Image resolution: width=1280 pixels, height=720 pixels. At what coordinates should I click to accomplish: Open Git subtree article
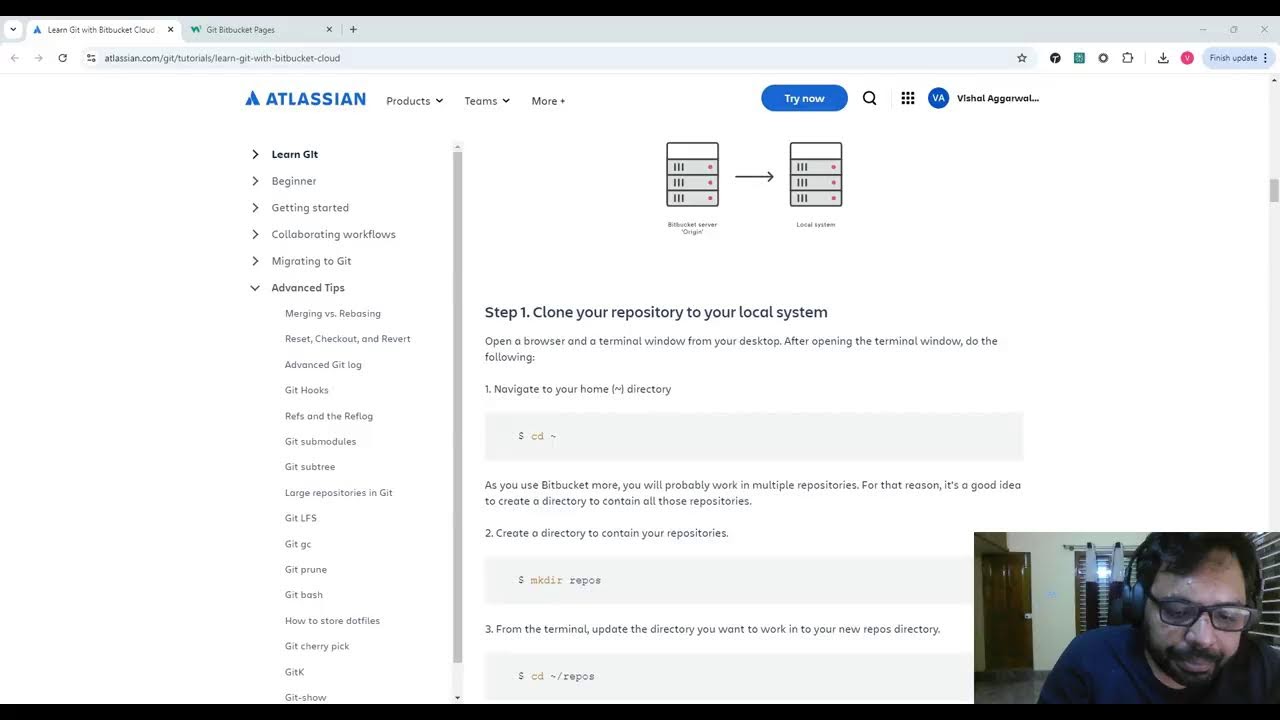[310, 467]
